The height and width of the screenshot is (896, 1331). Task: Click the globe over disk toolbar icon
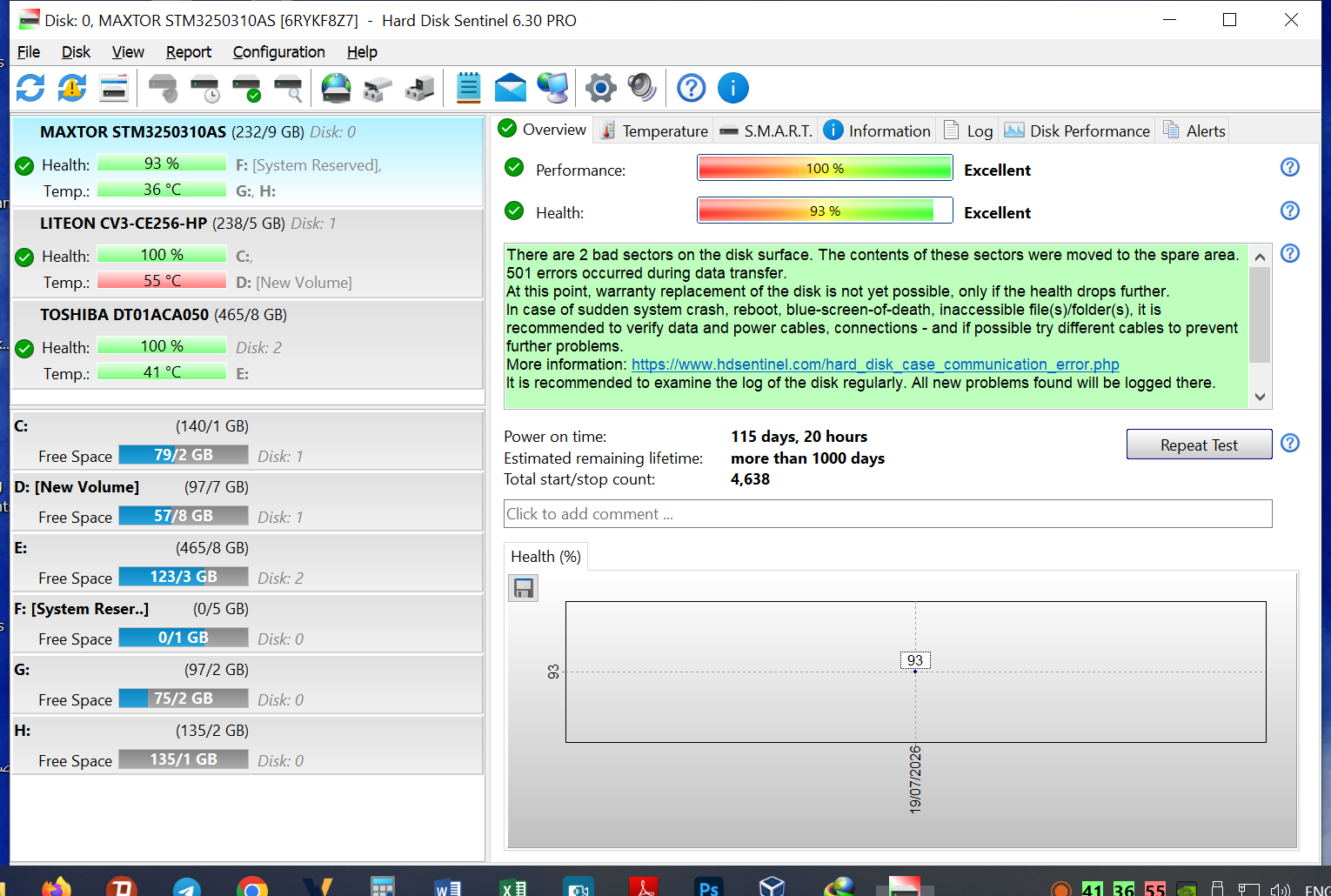[x=336, y=88]
